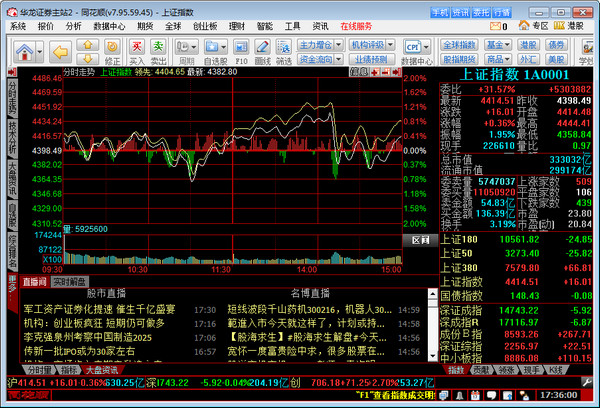Image resolution: width=600 pixels, height=408 pixels.
Task: Click the home icon in the toolbar
Action: point(24,51)
